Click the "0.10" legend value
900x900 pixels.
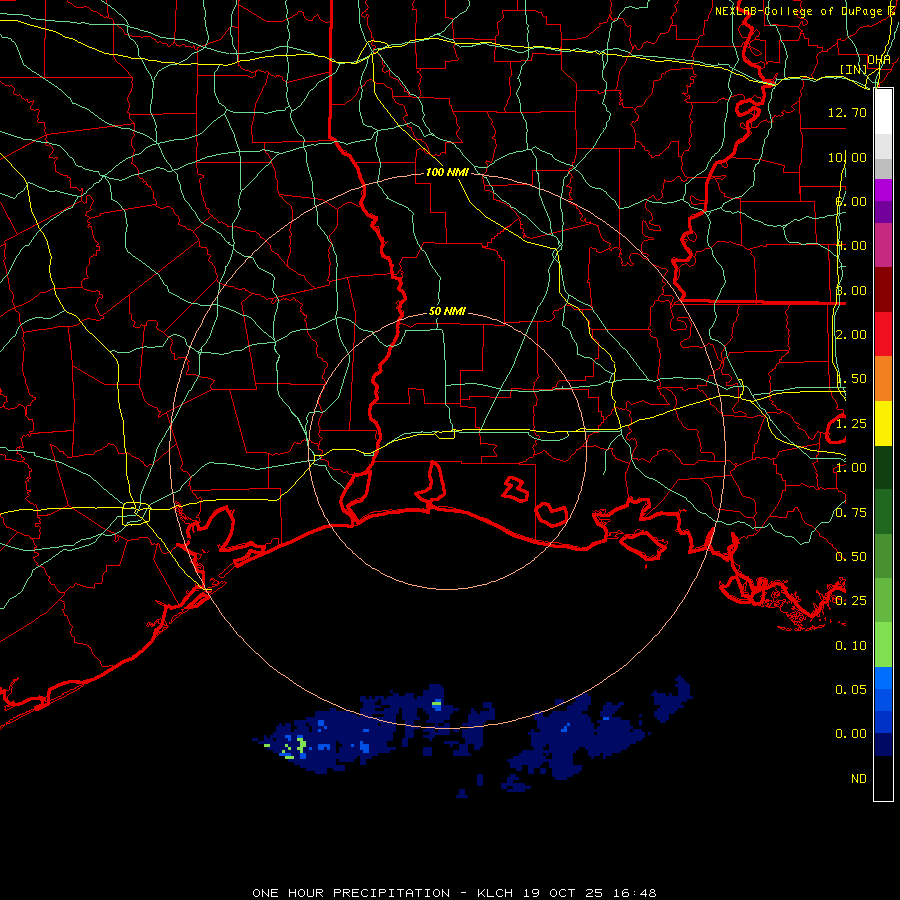(851, 646)
